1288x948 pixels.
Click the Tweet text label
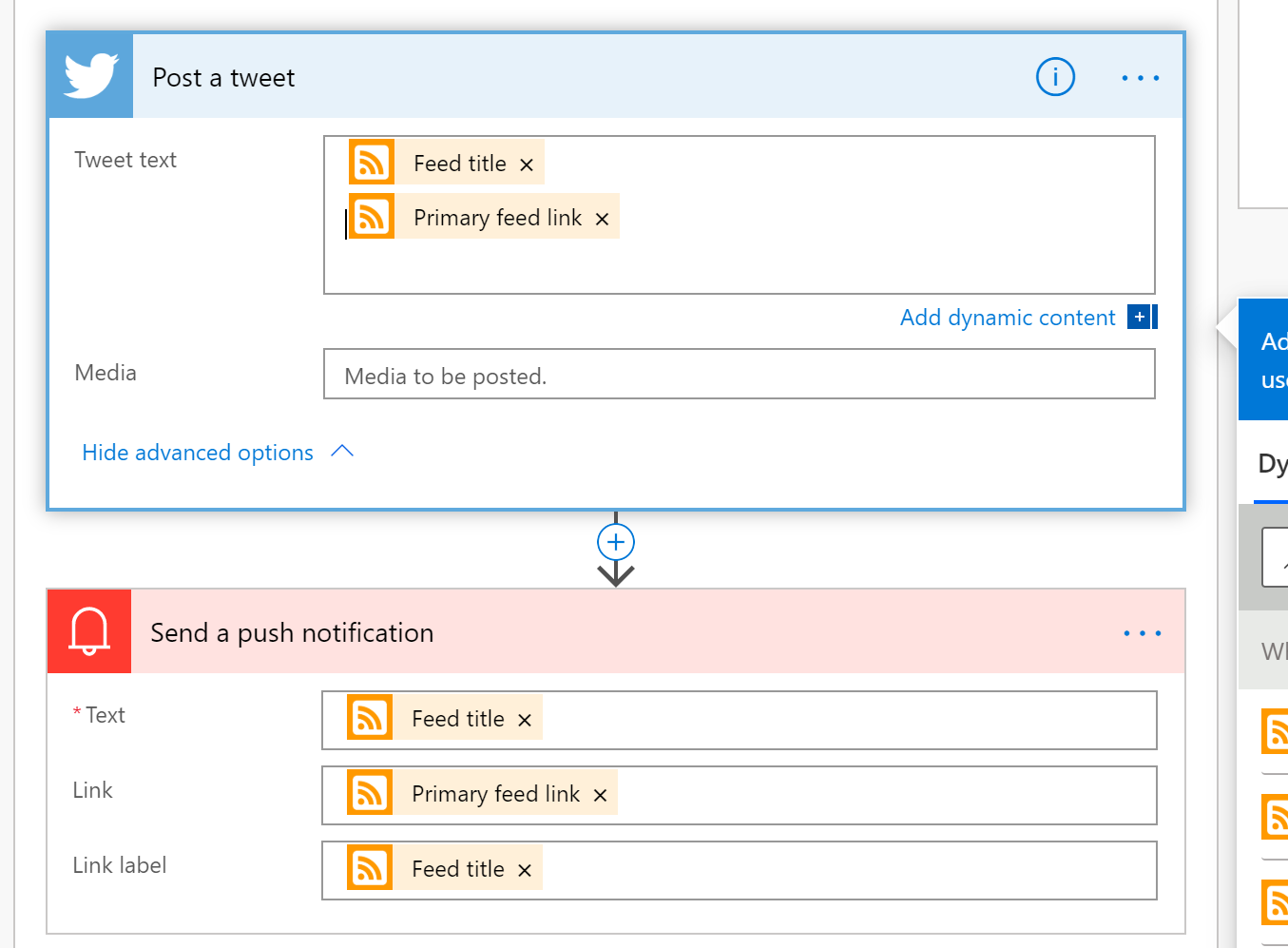[x=125, y=160]
